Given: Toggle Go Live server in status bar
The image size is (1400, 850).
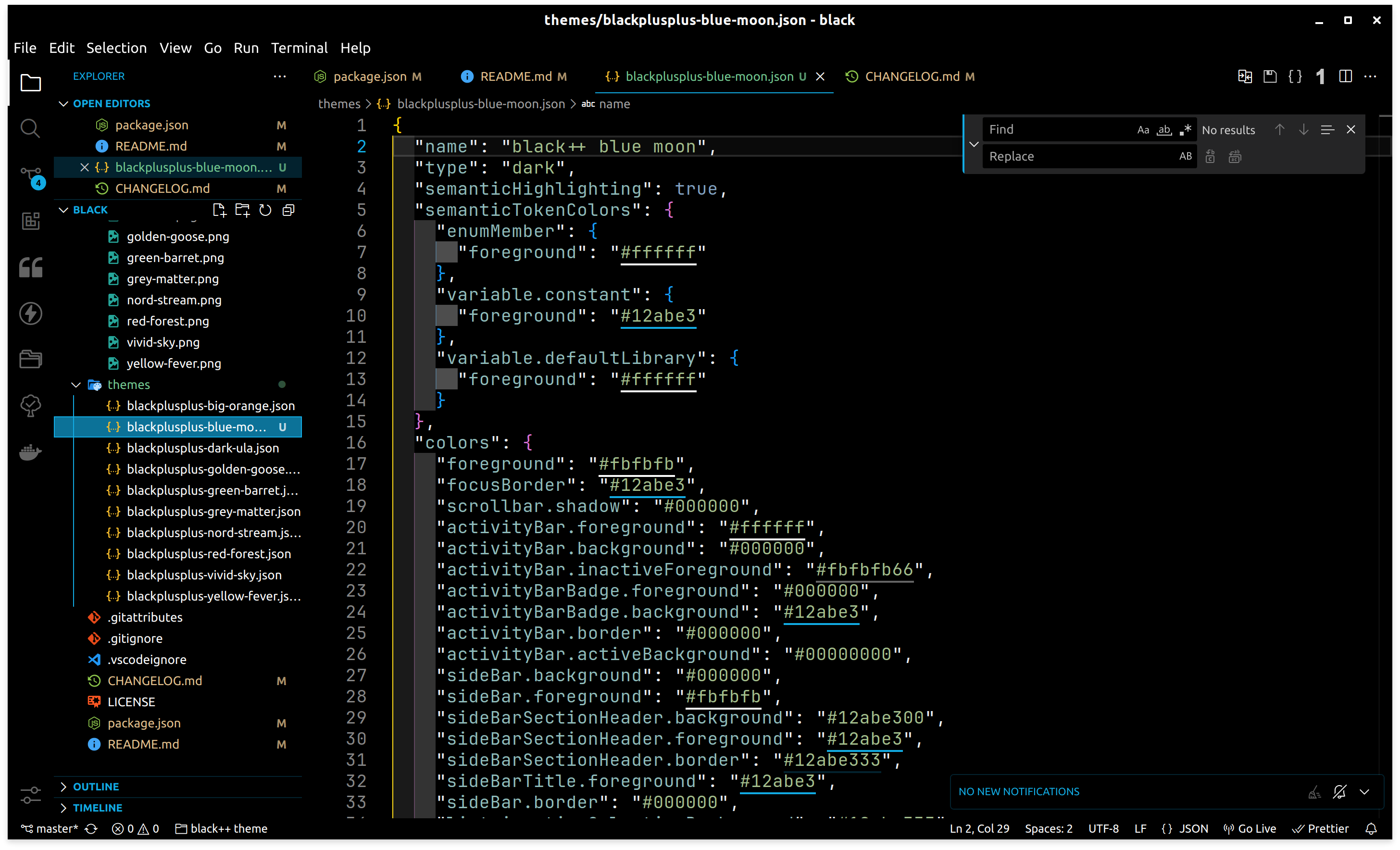Looking at the screenshot, I should point(1250,828).
